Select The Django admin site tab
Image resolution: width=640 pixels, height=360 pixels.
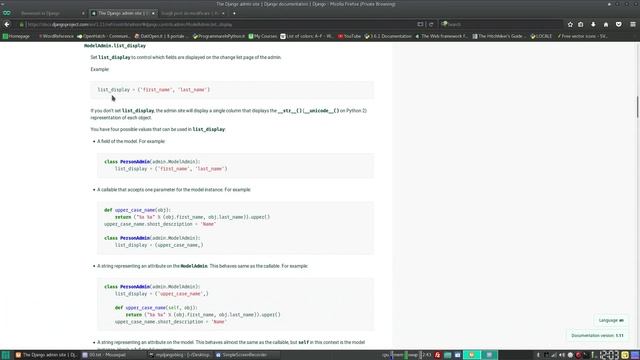(124, 13)
